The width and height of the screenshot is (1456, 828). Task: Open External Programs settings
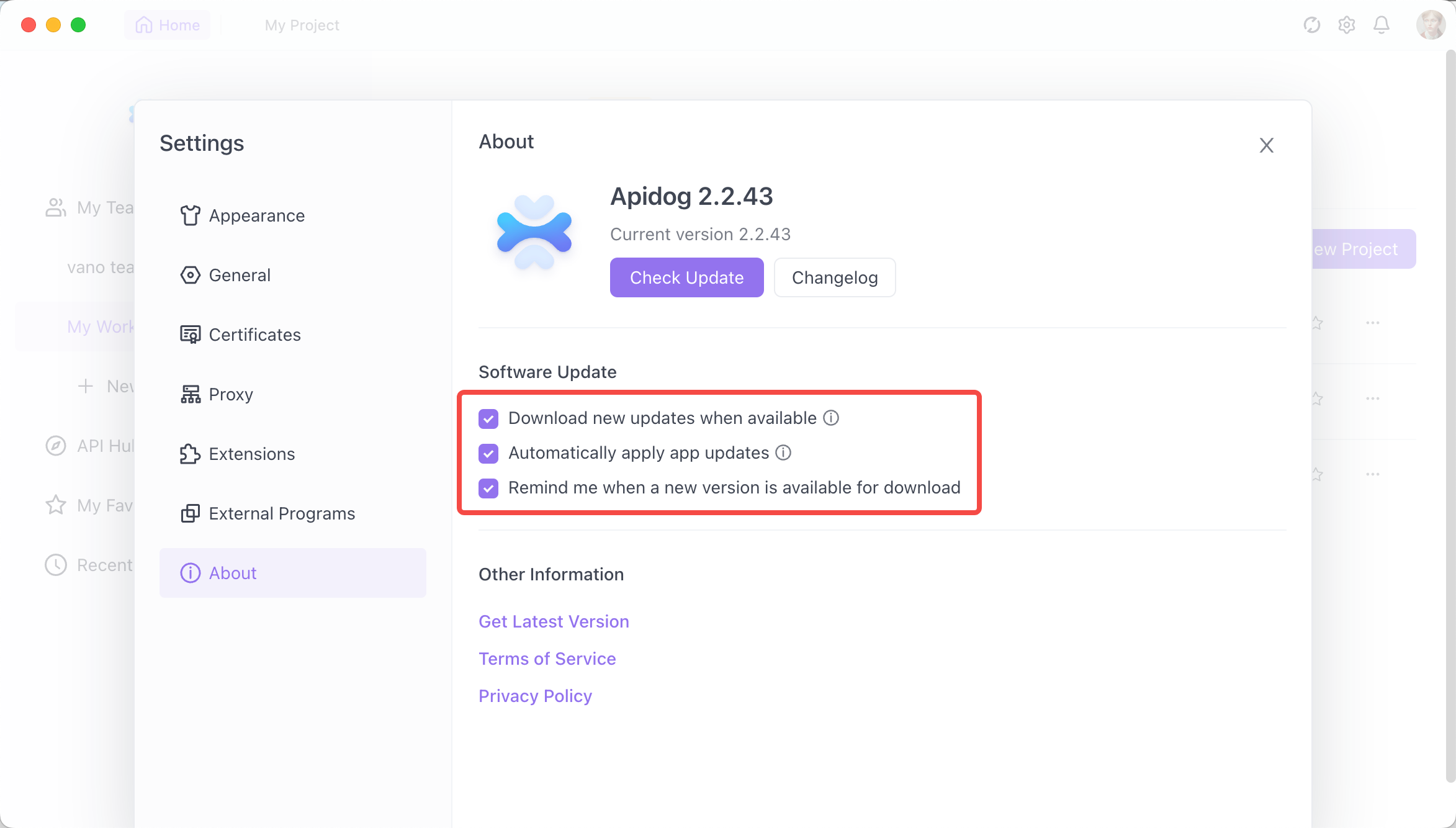tap(281, 513)
